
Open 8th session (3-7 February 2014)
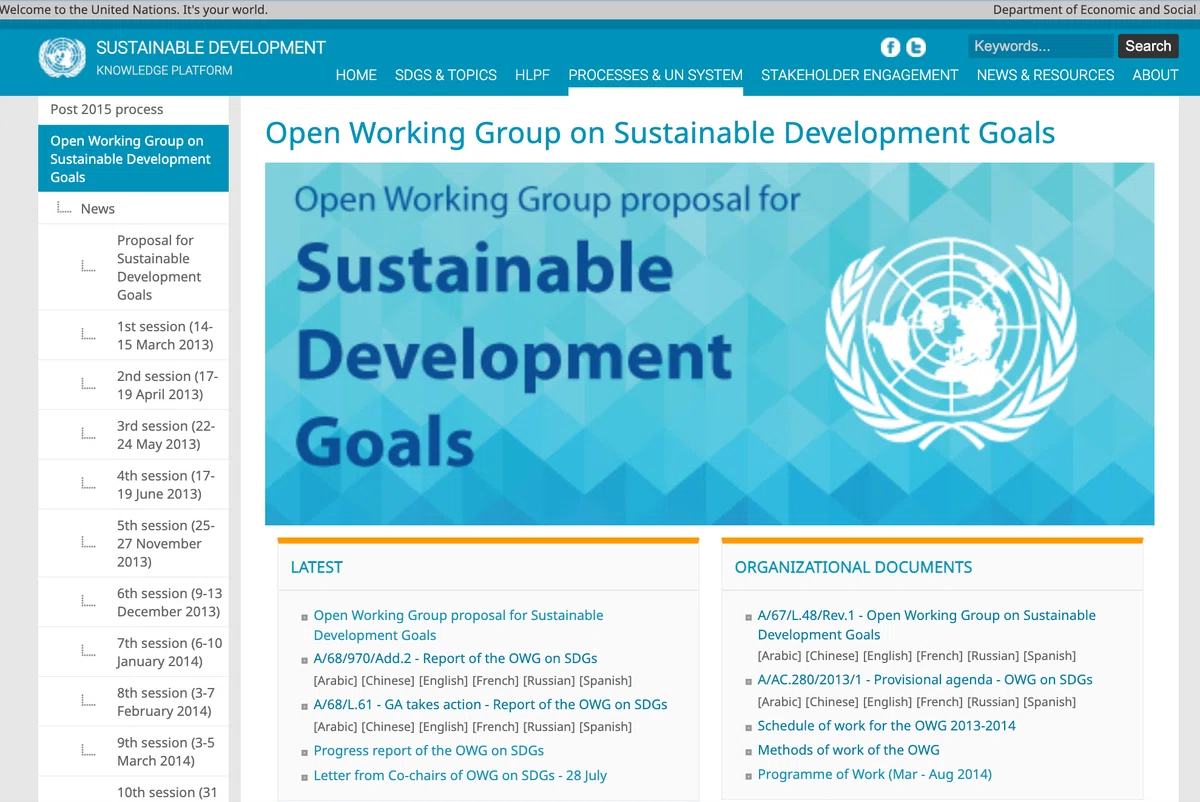click(166, 702)
